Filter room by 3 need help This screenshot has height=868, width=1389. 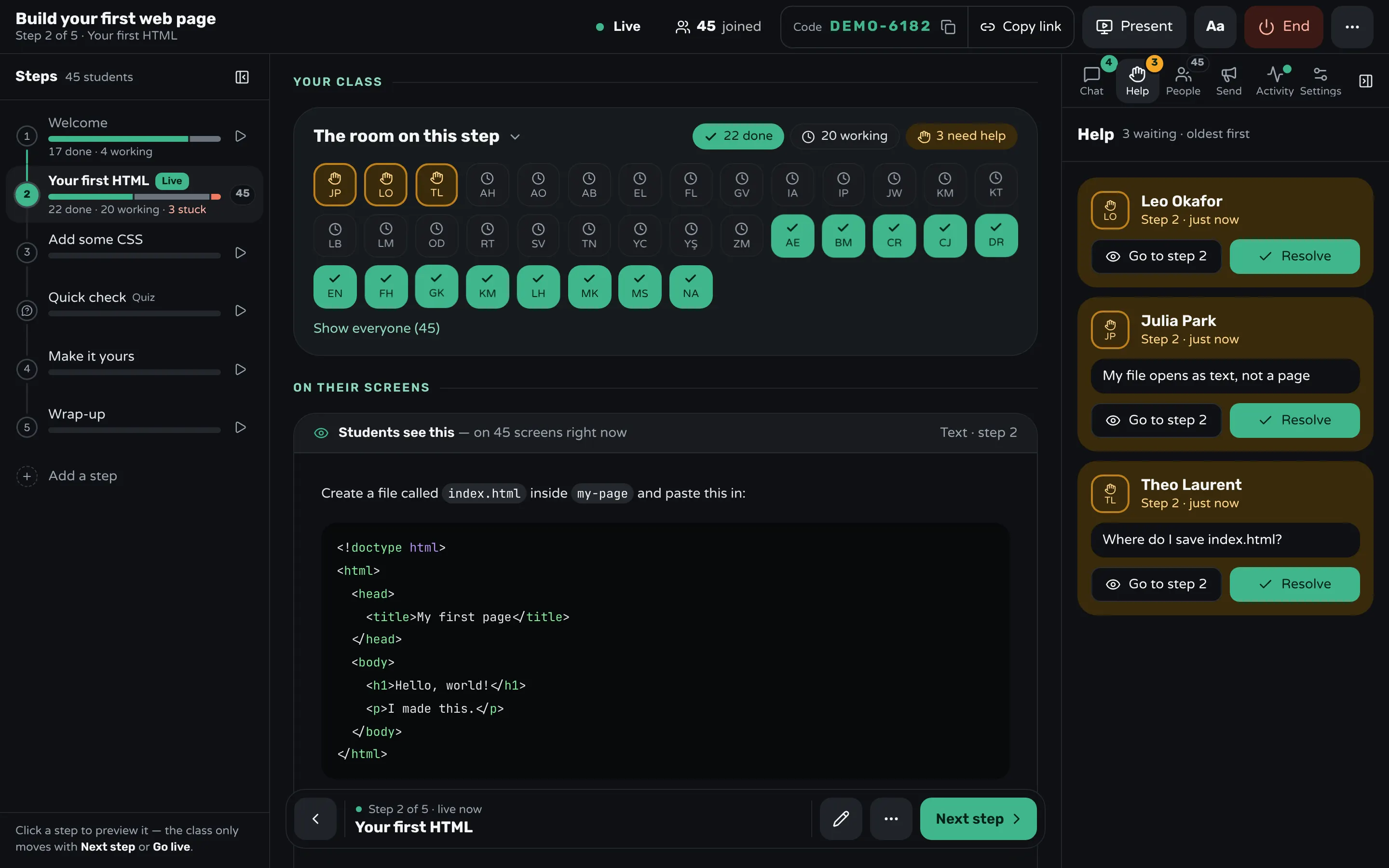tap(961, 136)
